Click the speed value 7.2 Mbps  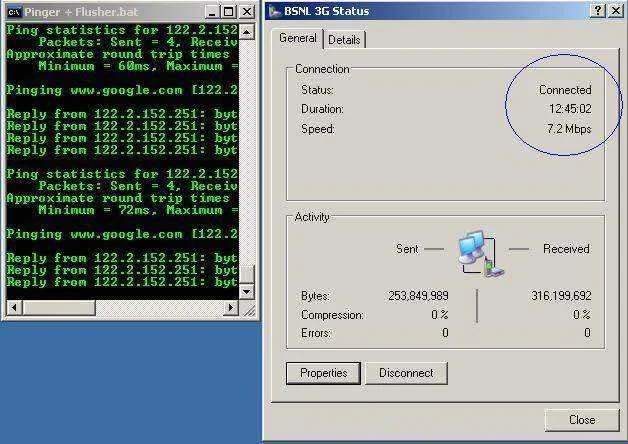point(569,129)
